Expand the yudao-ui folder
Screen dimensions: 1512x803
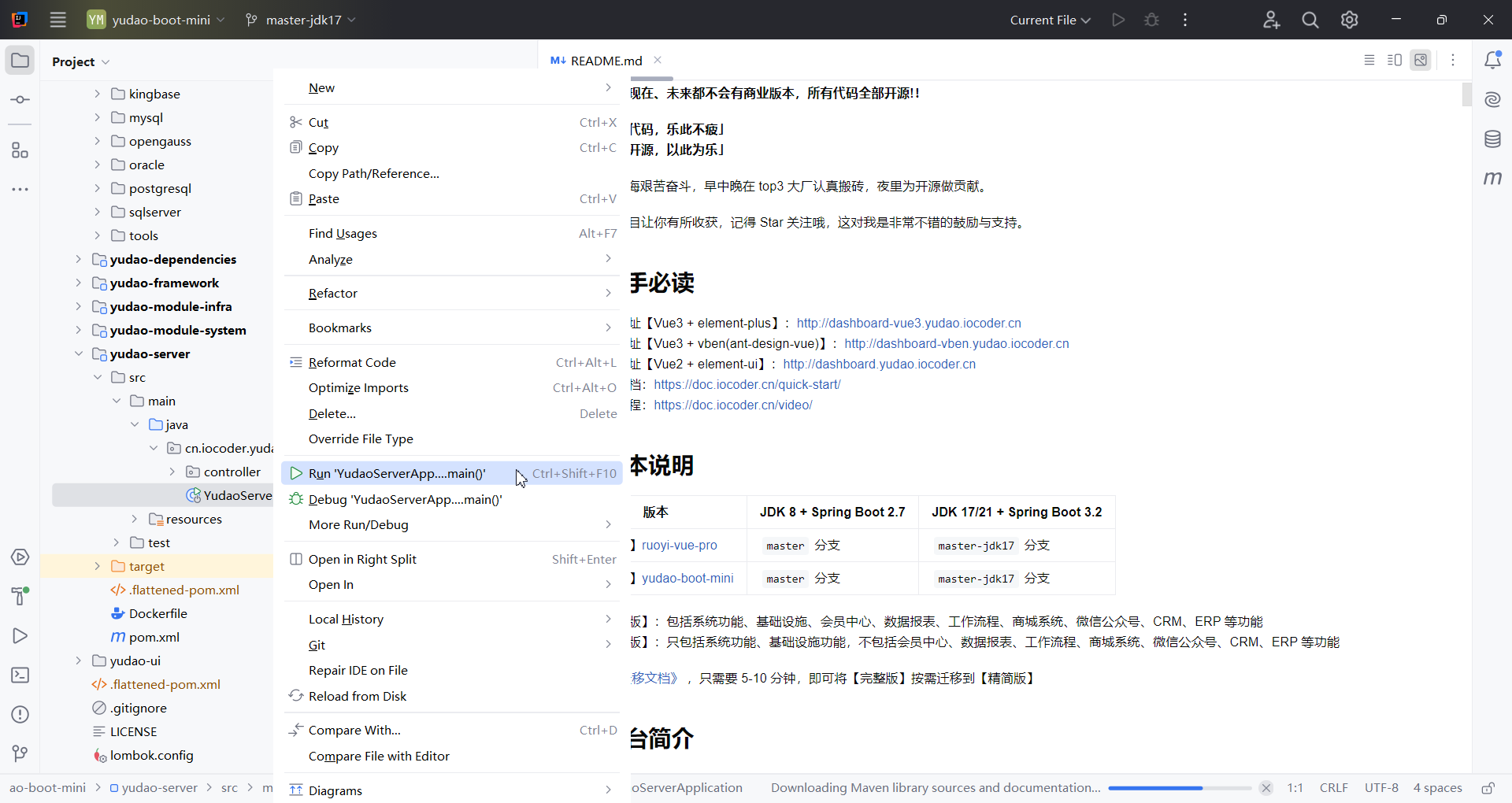pos(78,661)
